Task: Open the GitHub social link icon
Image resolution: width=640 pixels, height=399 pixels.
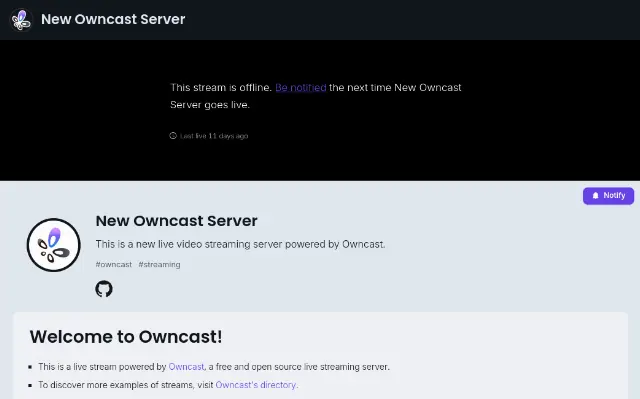Action: point(104,289)
